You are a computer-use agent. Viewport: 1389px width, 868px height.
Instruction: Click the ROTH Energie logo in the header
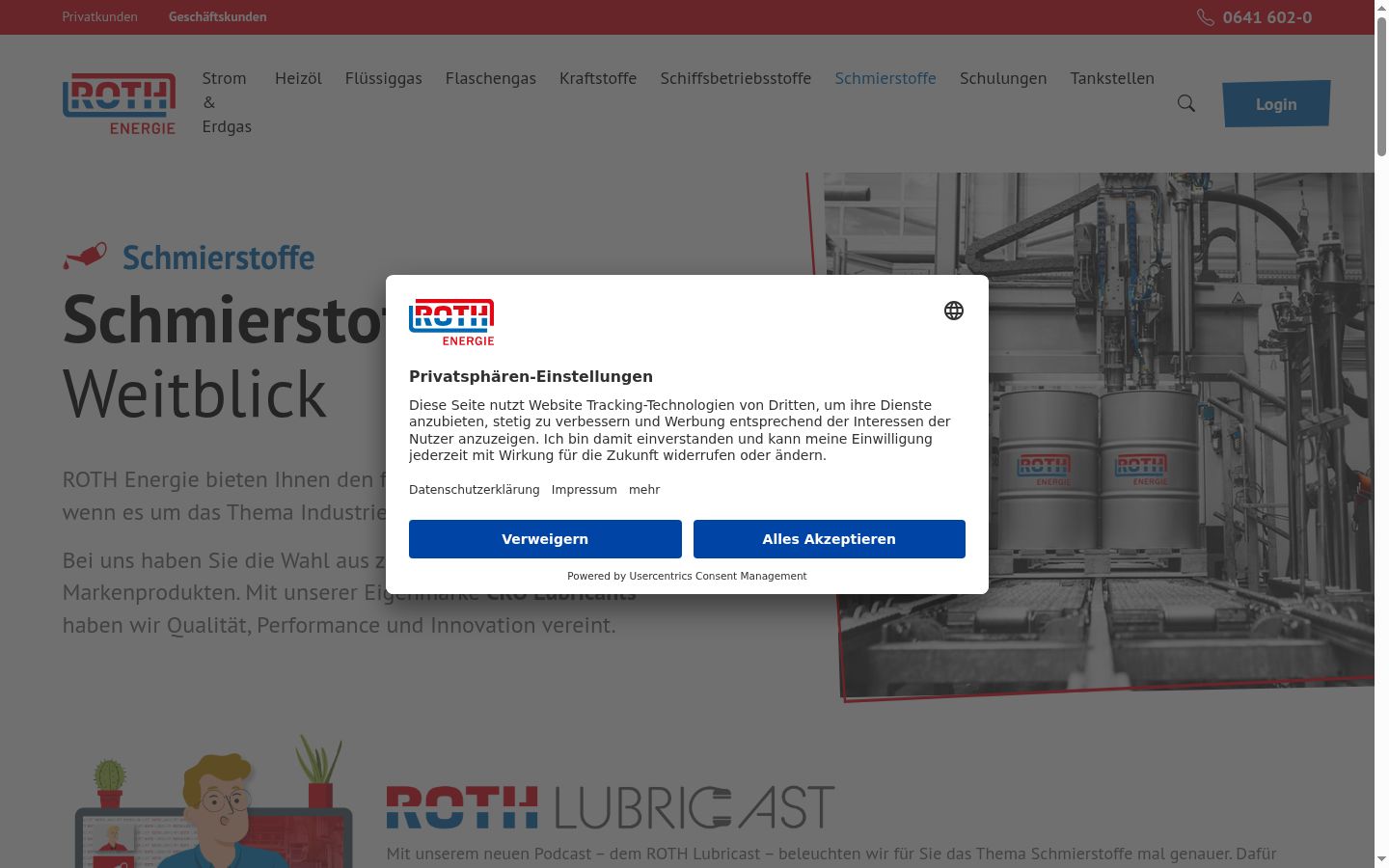(120, 104)
